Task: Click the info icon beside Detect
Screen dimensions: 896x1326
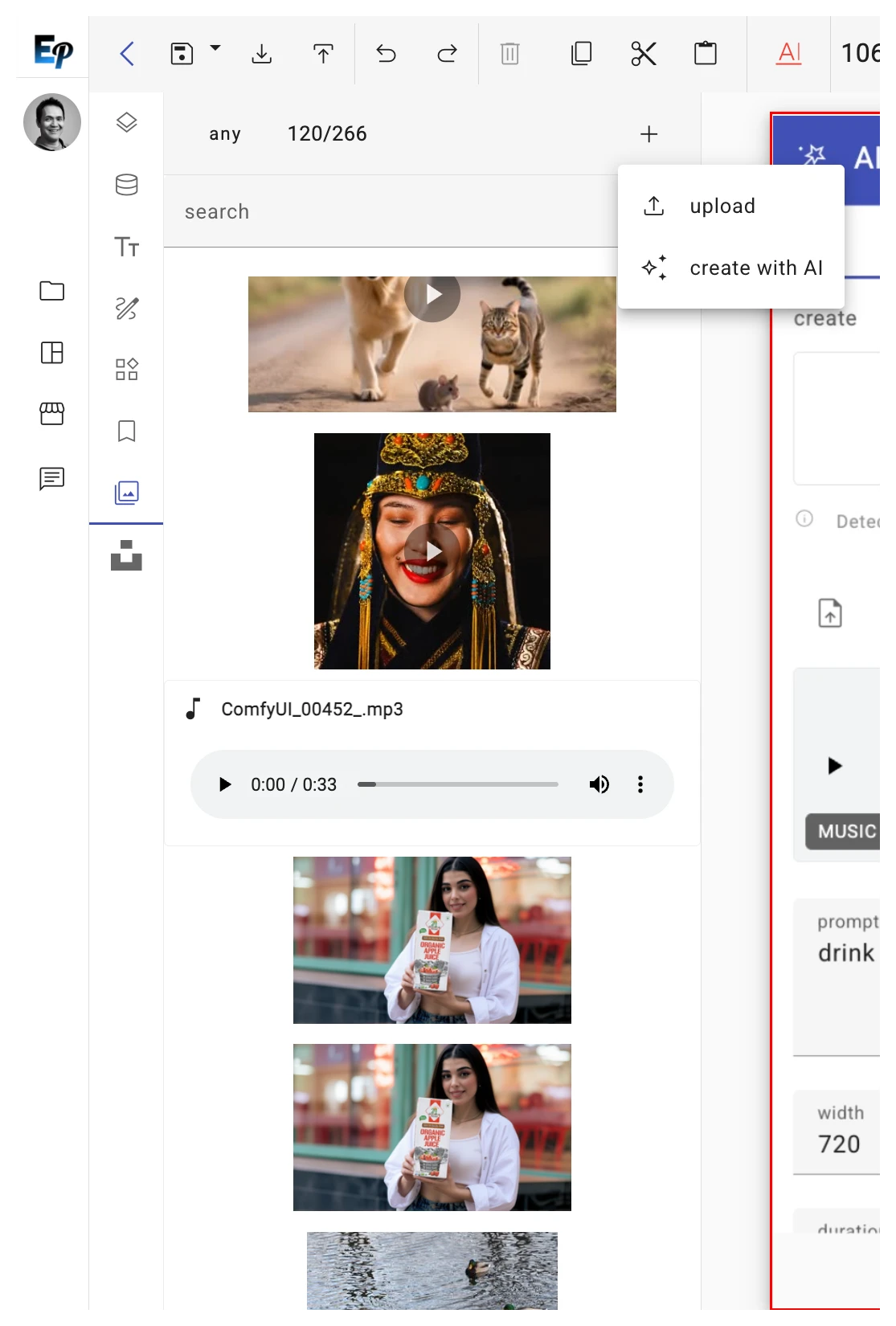Action: click(x=804, y=518)
